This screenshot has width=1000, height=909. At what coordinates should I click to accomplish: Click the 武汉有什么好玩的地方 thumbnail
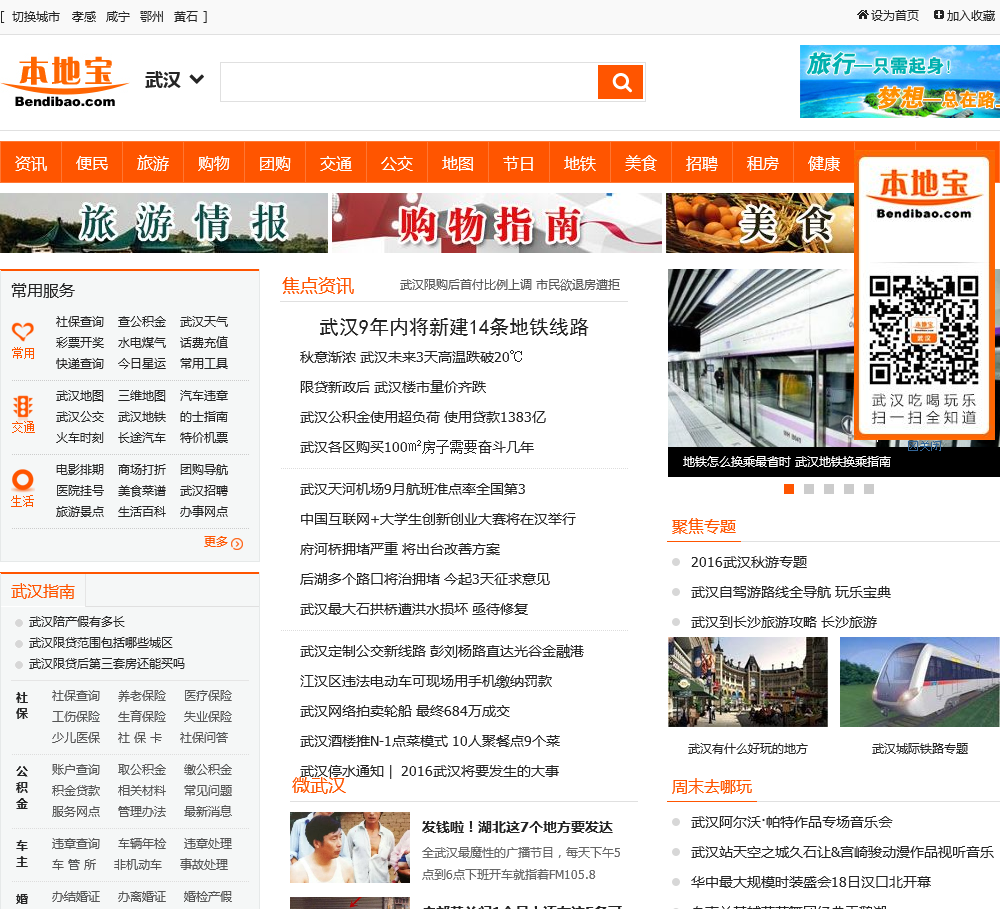(x=747, y=682)
